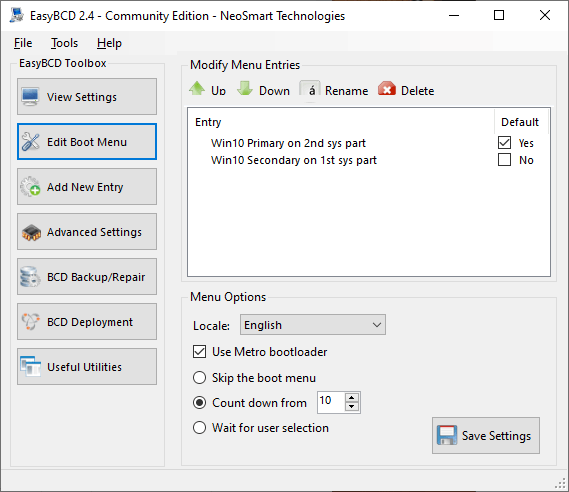Click the EasyBCD title bar app icon
This screenshot has width=569, height=492.
pos(17,15)
